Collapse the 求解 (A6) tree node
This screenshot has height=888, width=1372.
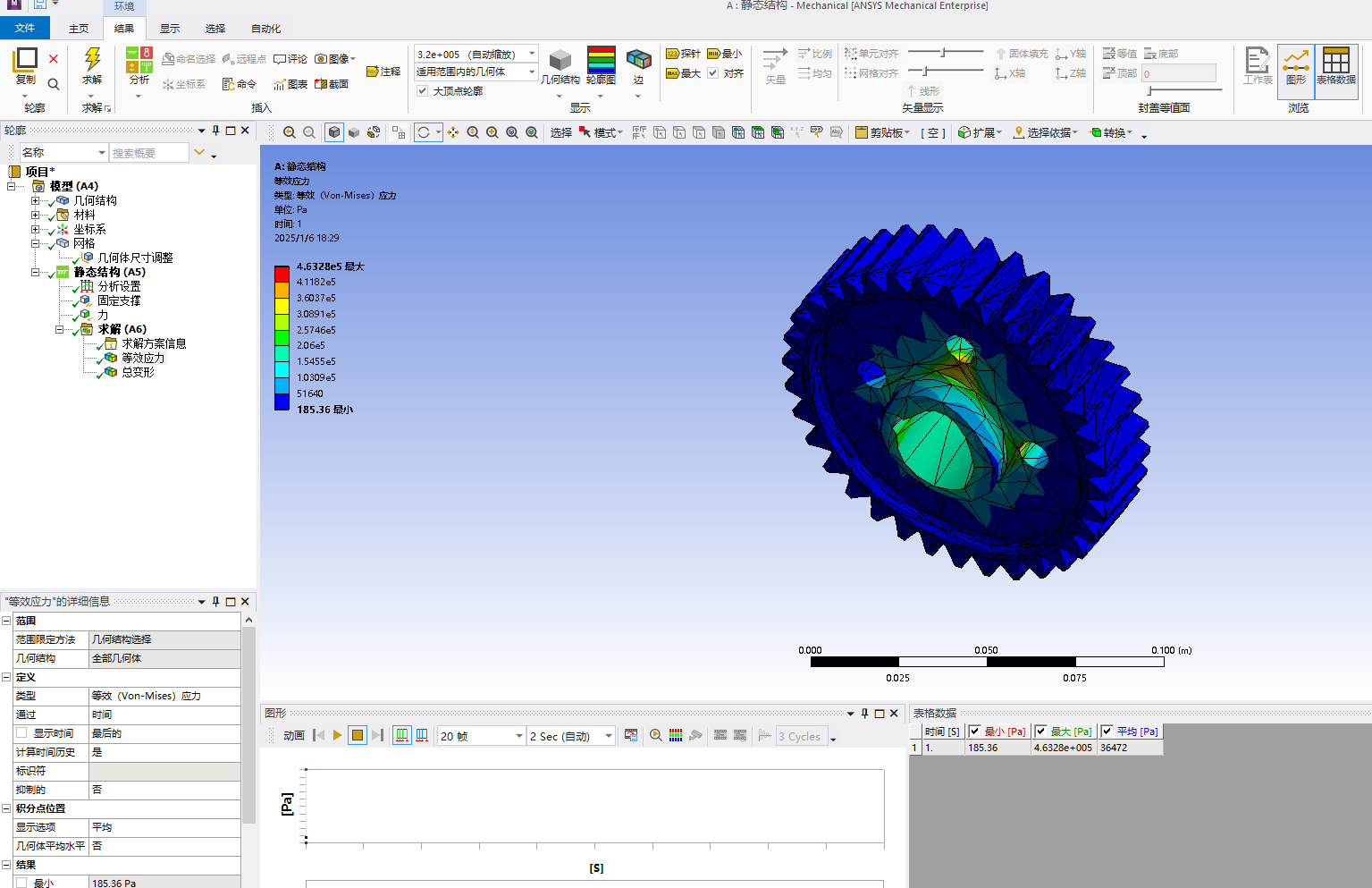tap(60, 329)
